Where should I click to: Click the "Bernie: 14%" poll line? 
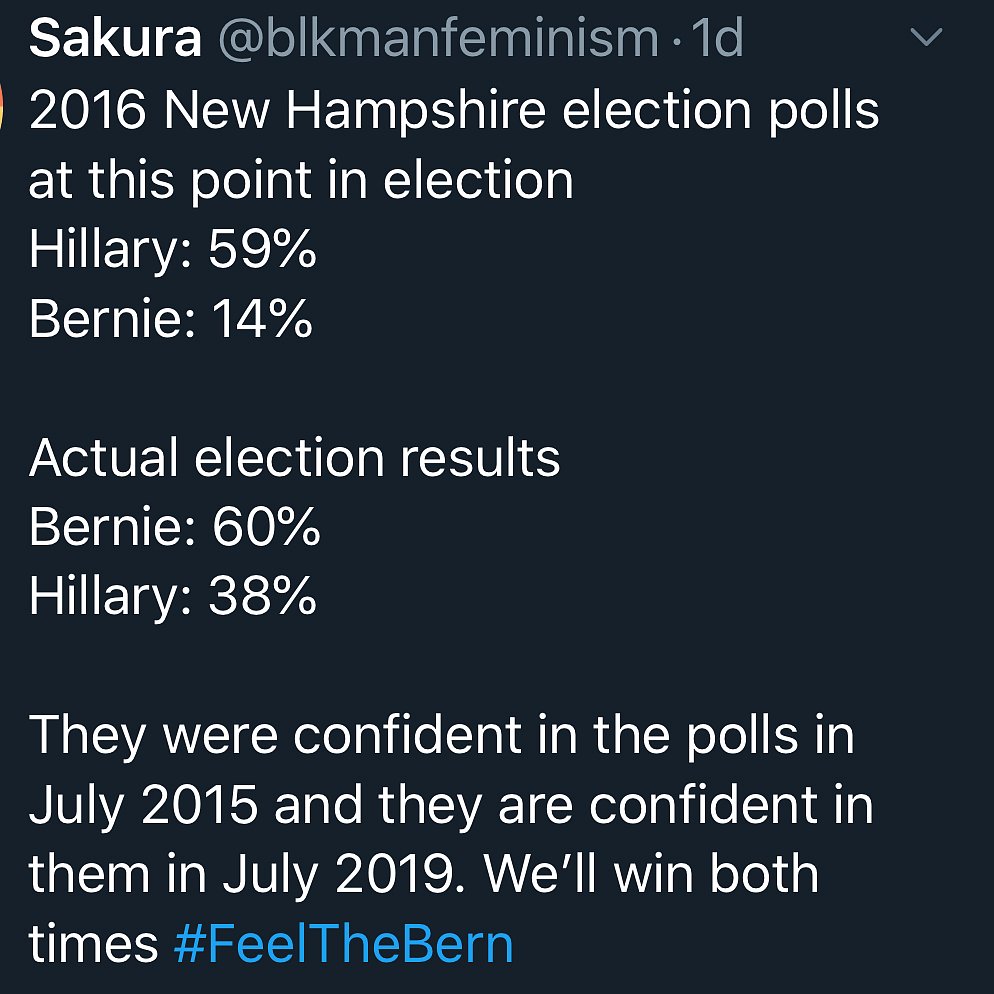(171, 319)
